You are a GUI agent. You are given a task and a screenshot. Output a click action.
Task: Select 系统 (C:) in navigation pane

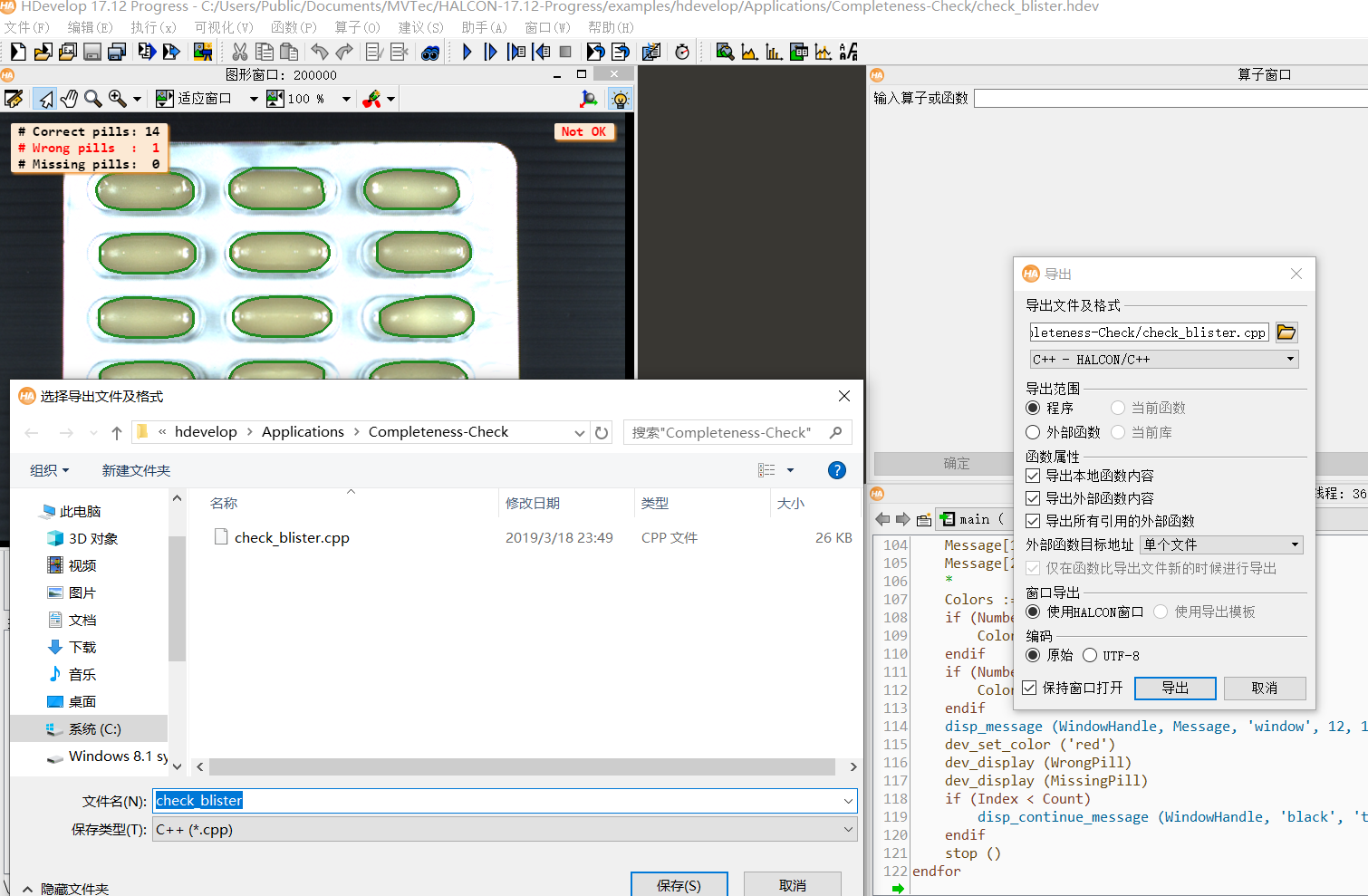tap(89, 728)
